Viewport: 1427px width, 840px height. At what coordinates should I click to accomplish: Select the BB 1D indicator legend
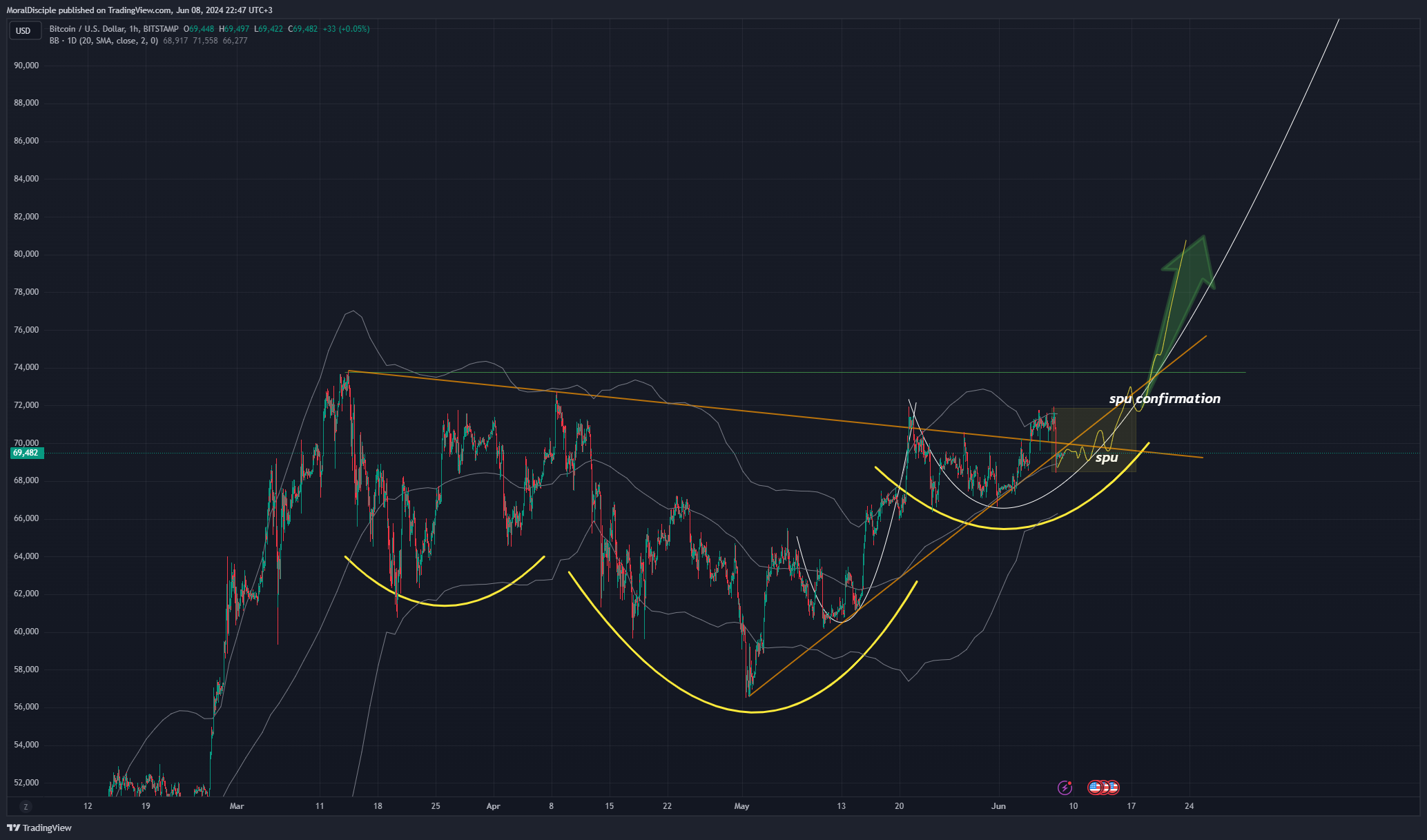[x=104, y=41]
